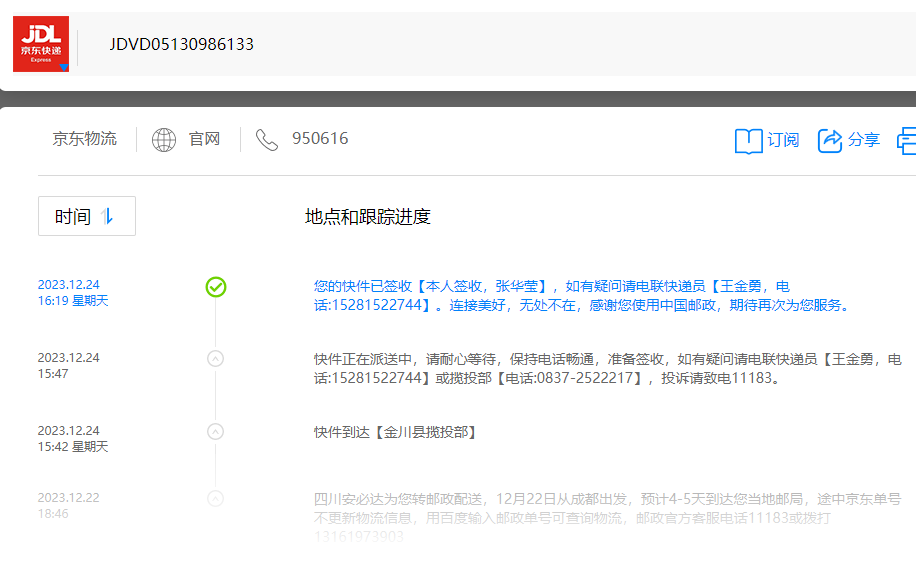This screenshot has height=562, width=916.
Task: Click timeline marker for 18:46 entry
Action: 216,498
